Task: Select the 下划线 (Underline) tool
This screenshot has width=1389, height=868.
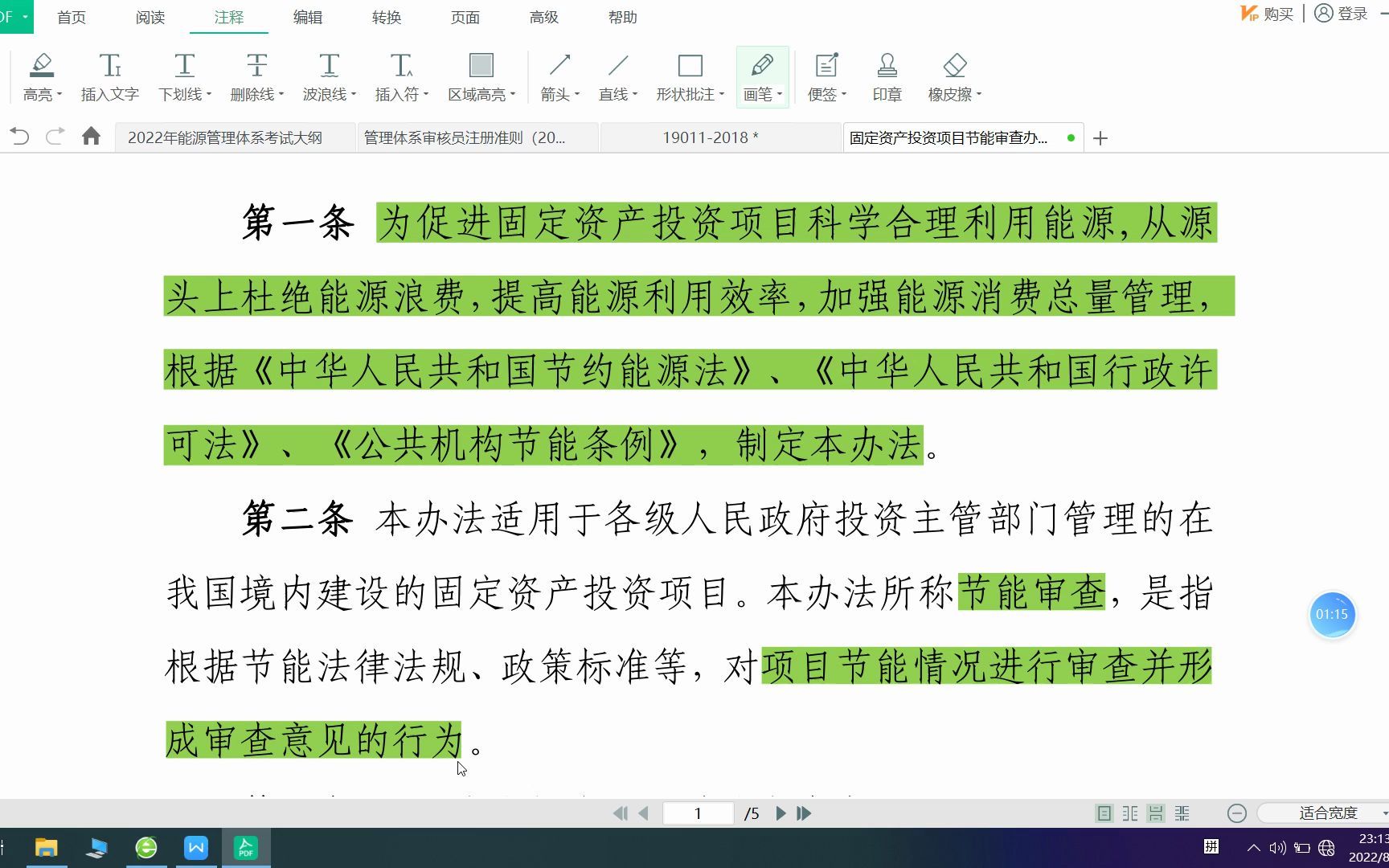Action: coord(180,76)
